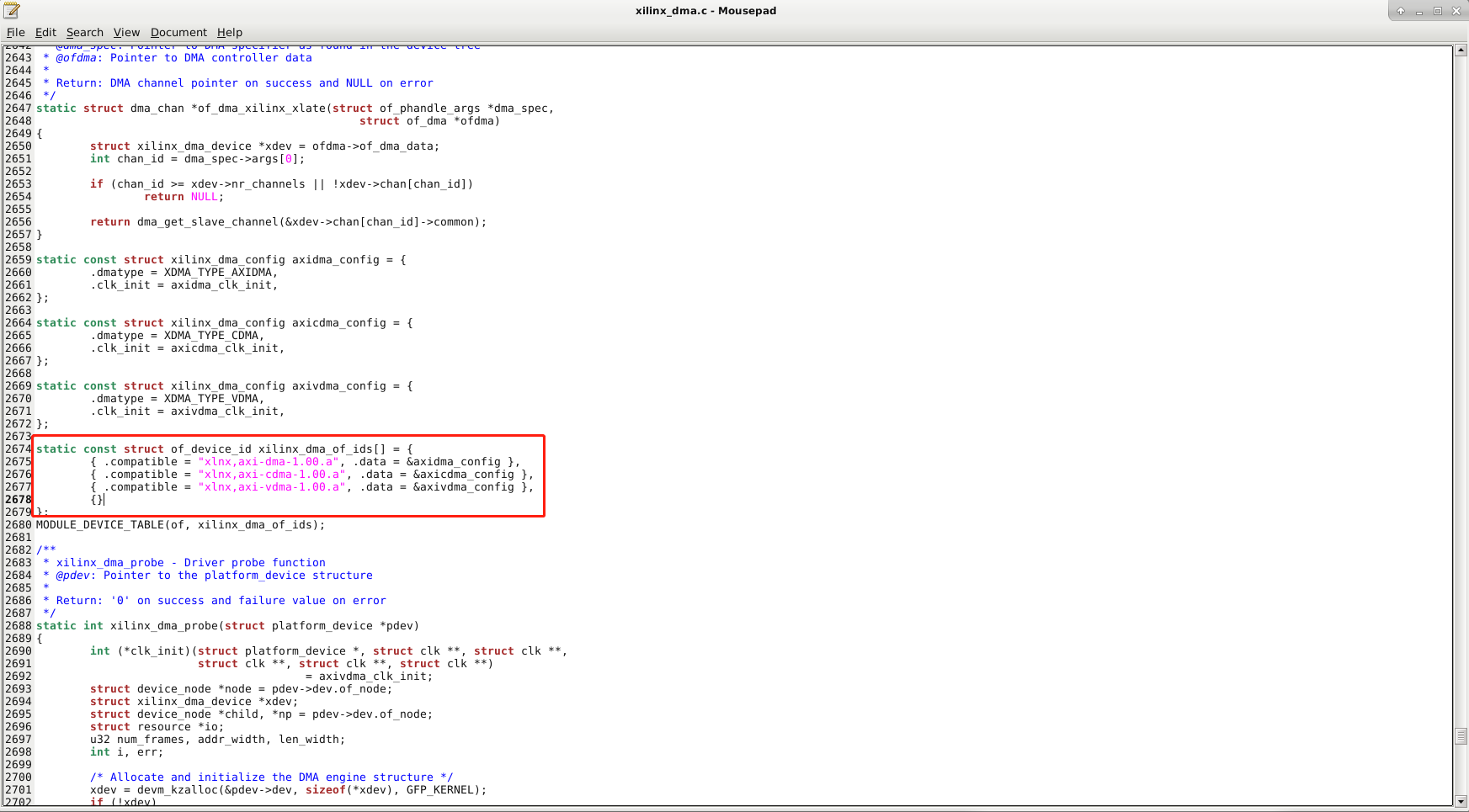Open the Search menu
1469x812 pixels.
coord(84,32)
